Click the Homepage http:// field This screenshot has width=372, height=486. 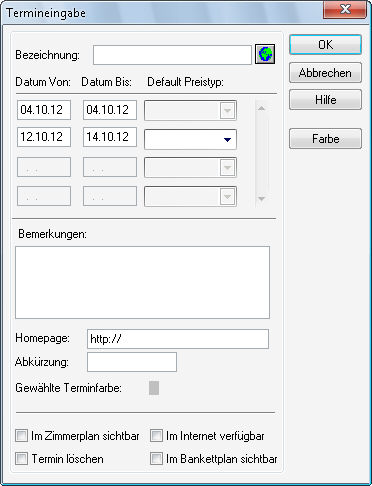[178, 339]
